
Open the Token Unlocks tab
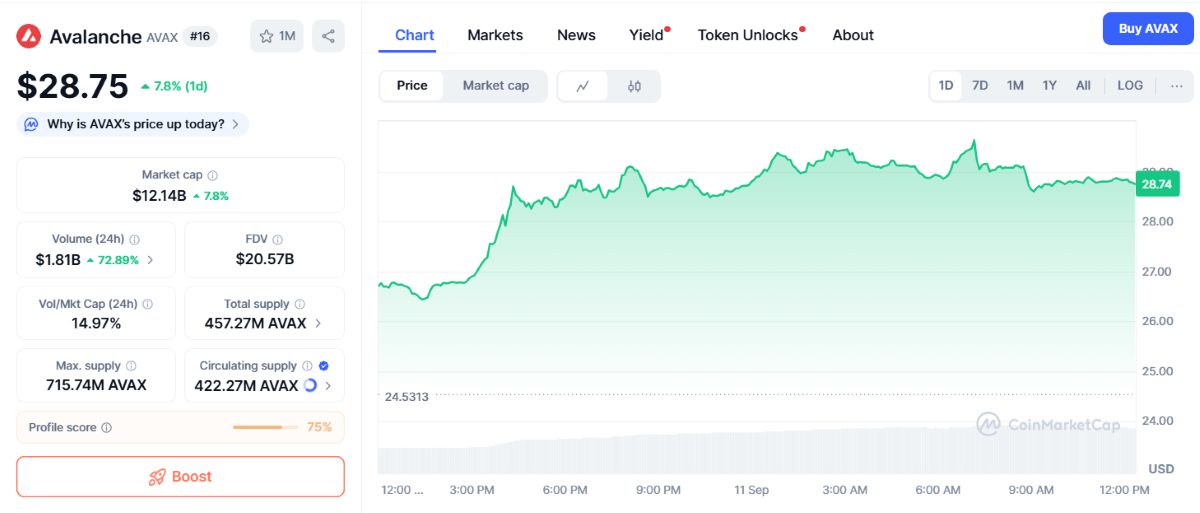(x=750, y=35)
